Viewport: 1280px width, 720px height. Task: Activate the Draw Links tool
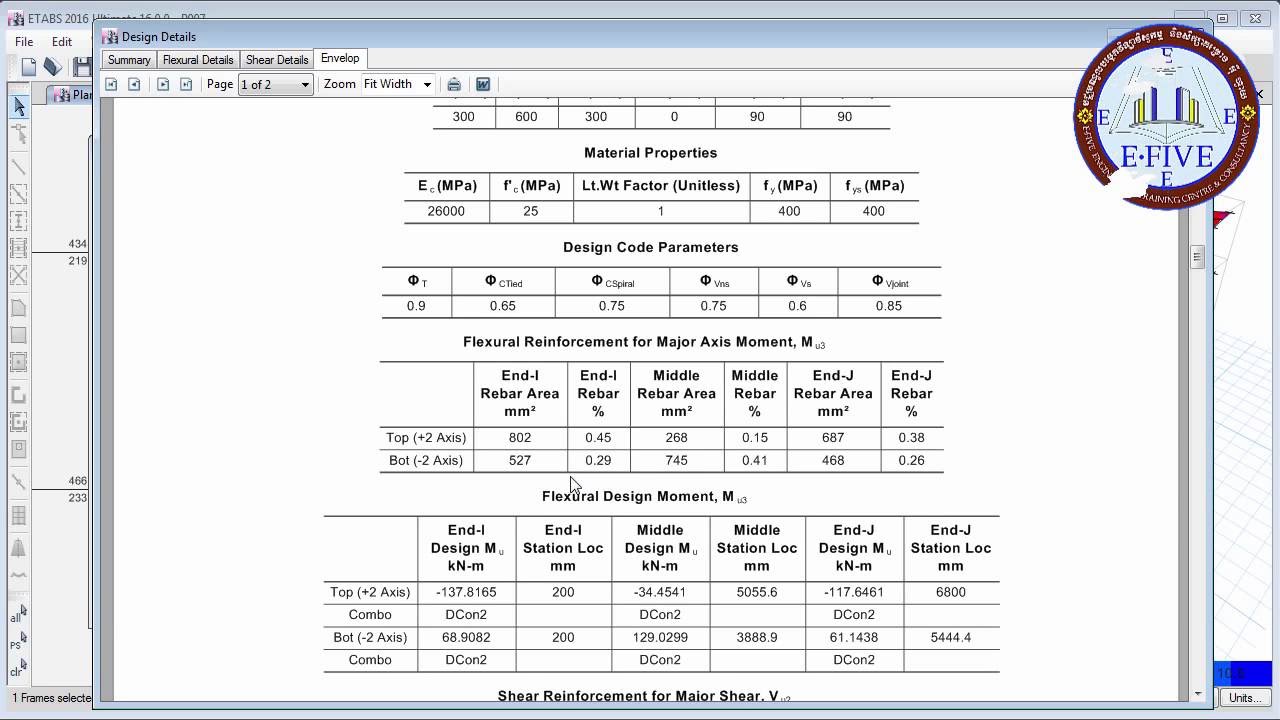click(19, 482)
